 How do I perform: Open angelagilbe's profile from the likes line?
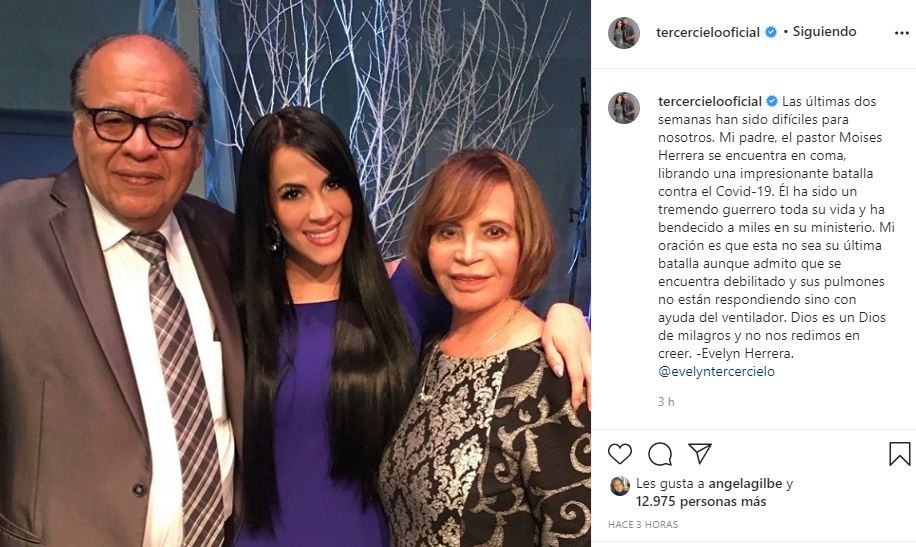tap(745, 484)
